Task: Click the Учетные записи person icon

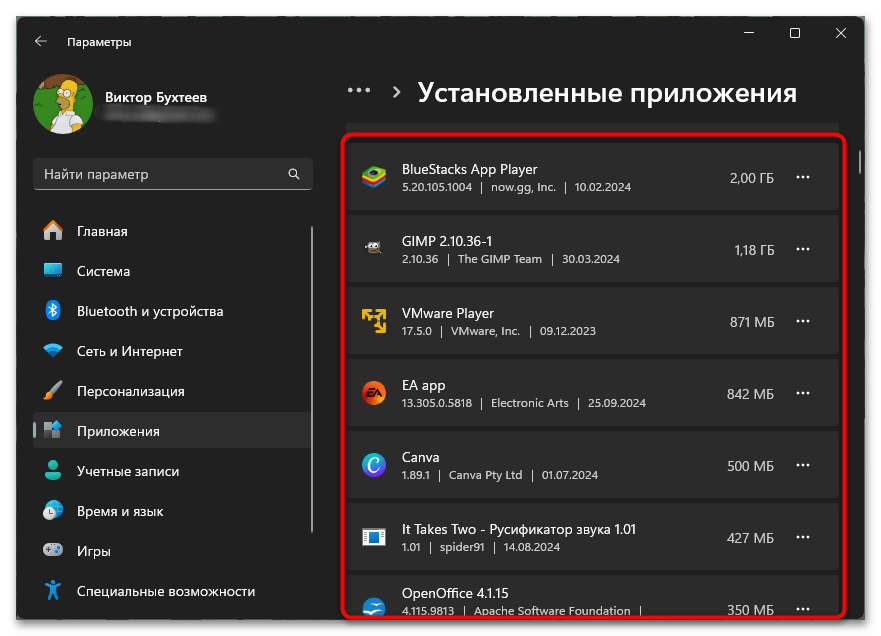Action: pyautogui.click(x=53, y=470)
